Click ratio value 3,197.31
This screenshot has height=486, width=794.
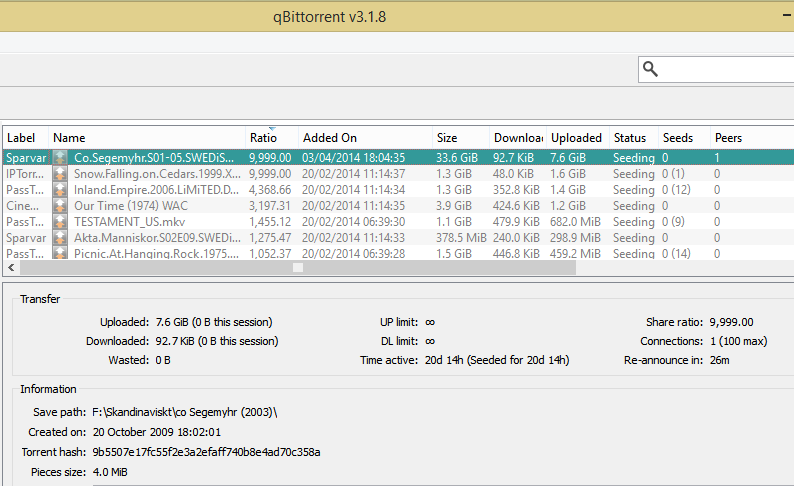point(270,206)
